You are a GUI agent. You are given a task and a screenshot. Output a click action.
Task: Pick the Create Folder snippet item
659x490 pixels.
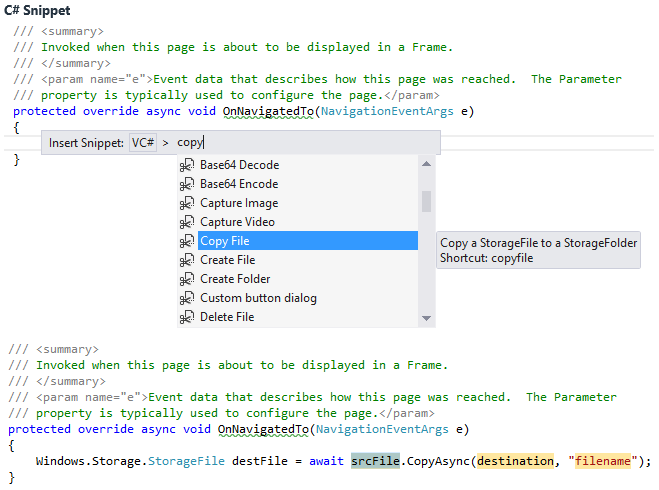tap(235, 279)
